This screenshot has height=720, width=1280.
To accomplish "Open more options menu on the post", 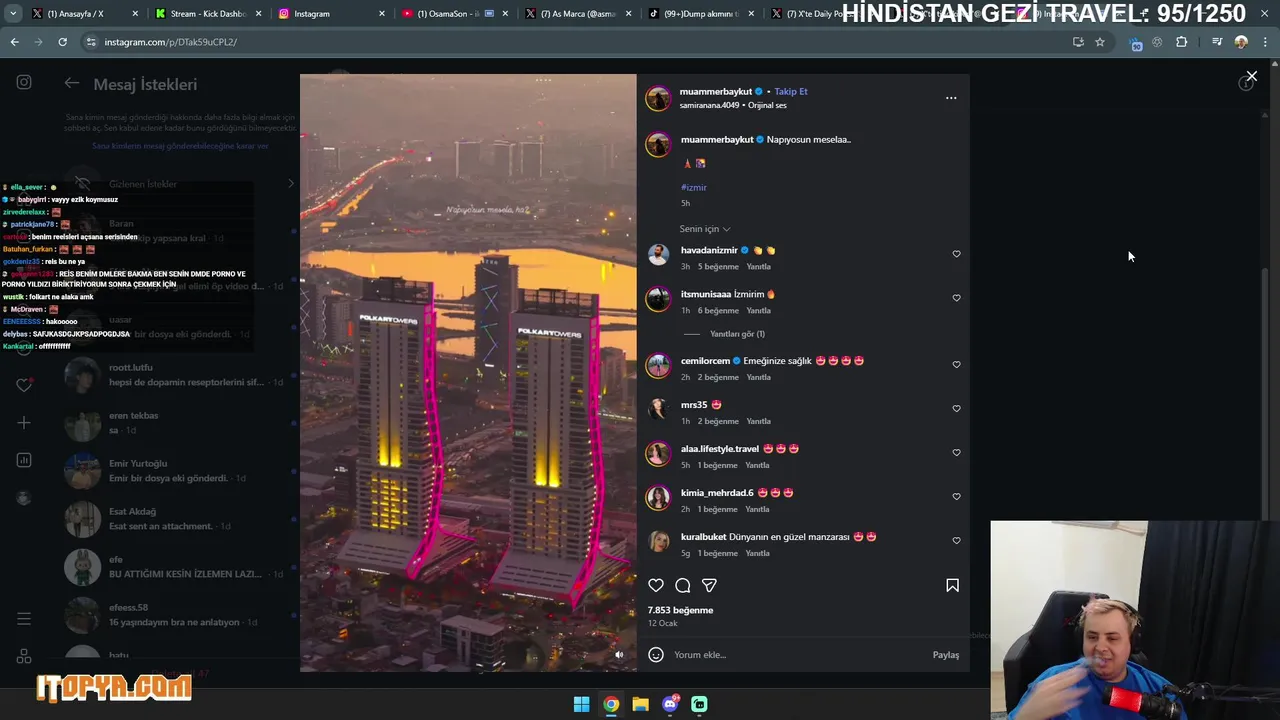I will click(951, 98).
